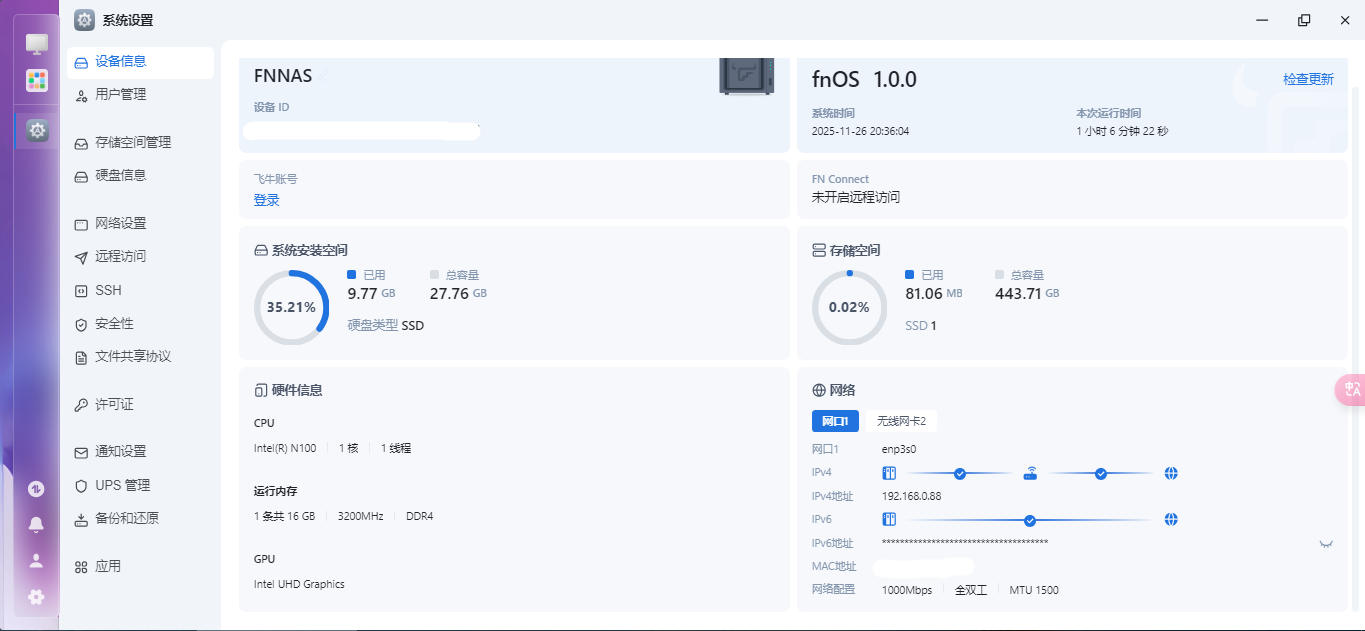Maximize the 系统设置 window
This screenshot has width=1365, height=631.
click(1304, 20)
